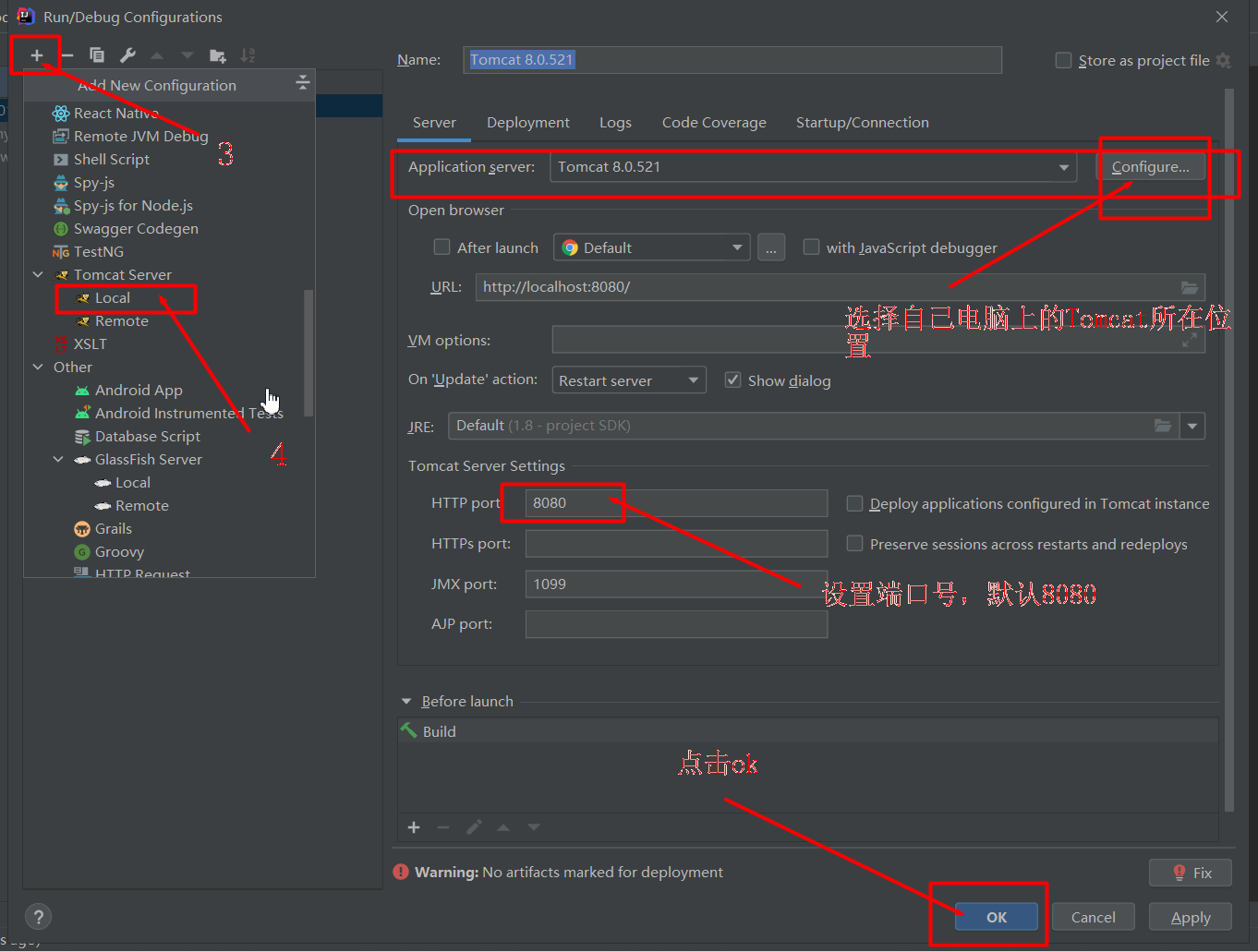Move Before launch task down arrow
Image resolution: width=1258 pixels, height=952 pixels.
pyautogui.click(x=534, y=827)
